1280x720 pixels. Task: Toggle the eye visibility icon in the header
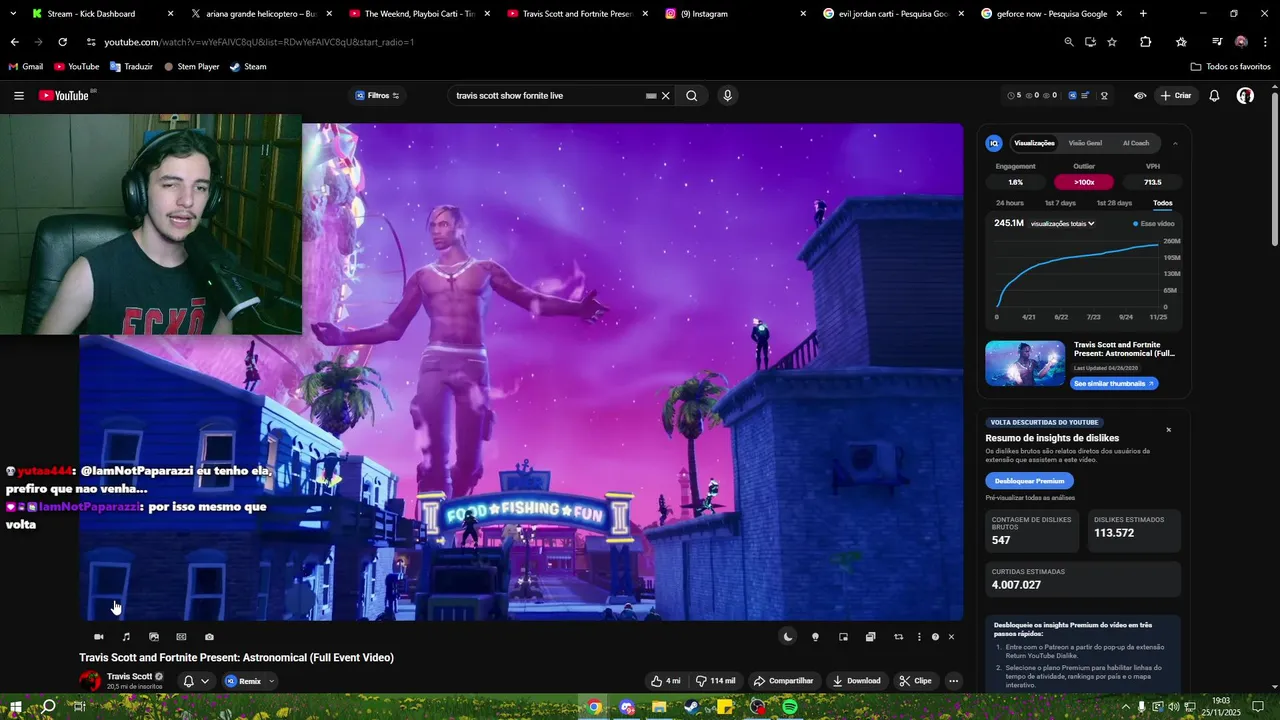1140,96
